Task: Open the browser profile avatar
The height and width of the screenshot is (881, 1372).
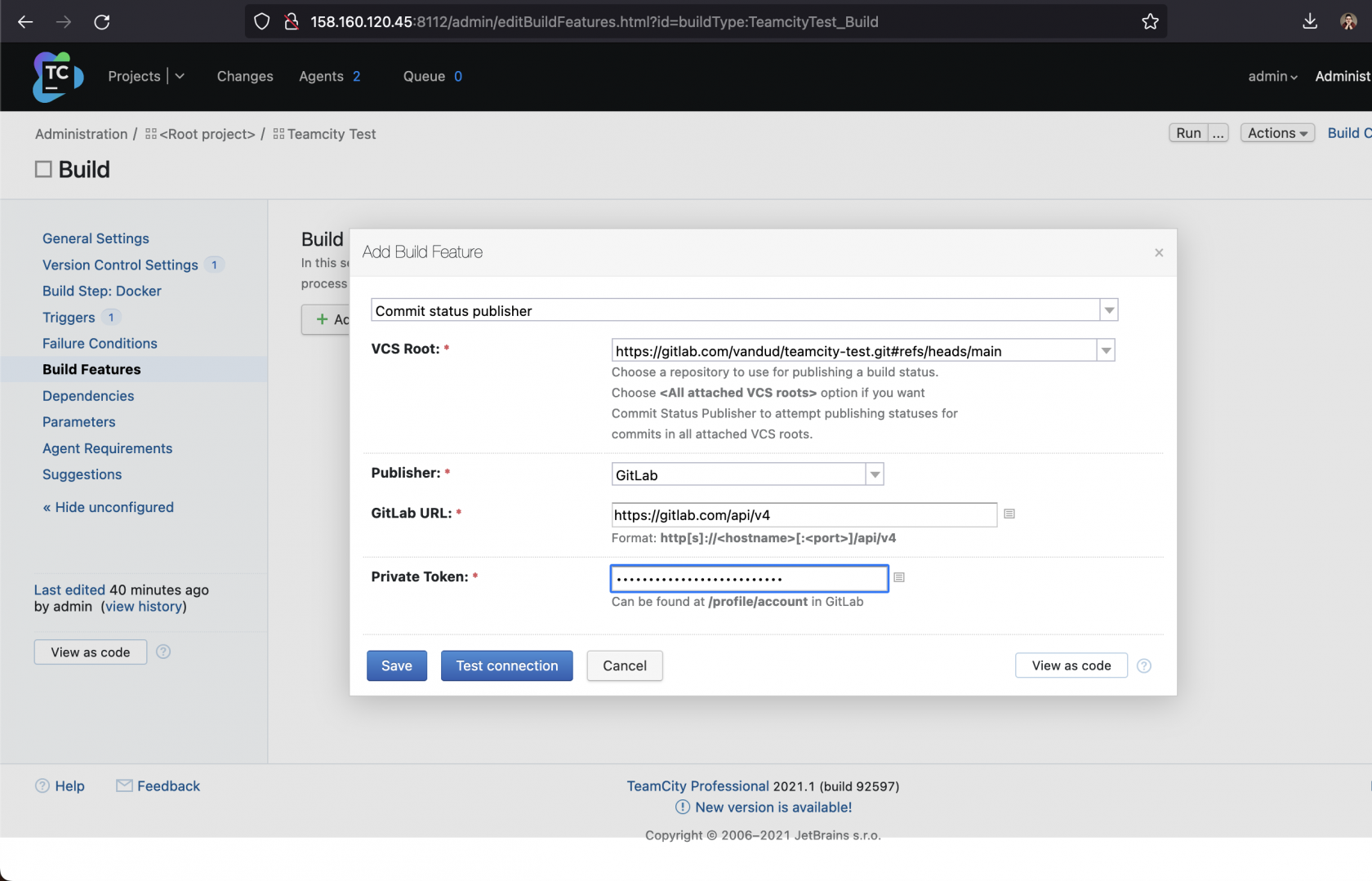Action: coord(1348,22)
